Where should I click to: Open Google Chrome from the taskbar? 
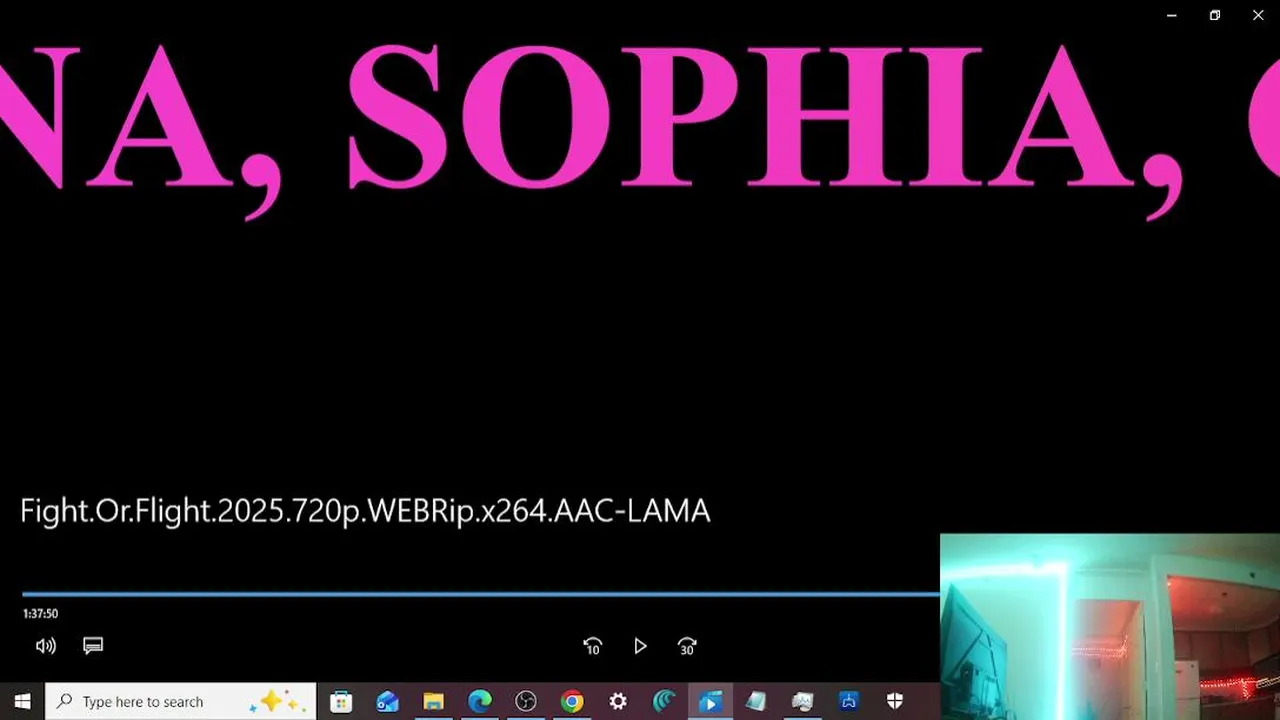pos(572,702)
